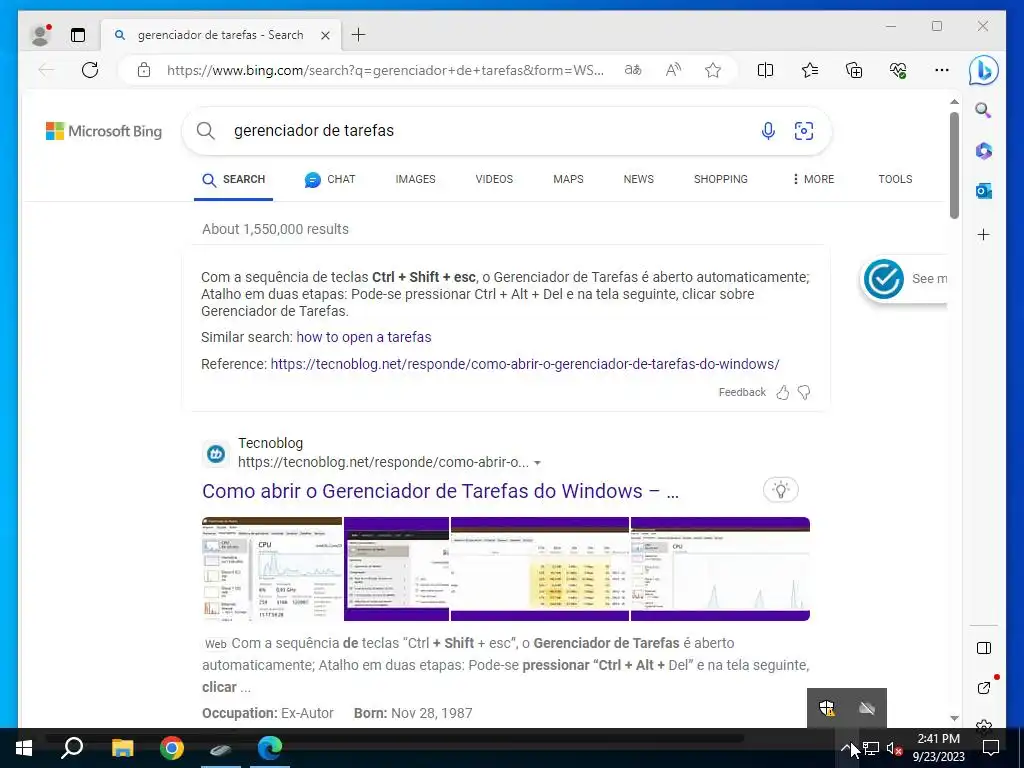
Task: Switch to NEWS results
Action: click(x=639, y=179)
